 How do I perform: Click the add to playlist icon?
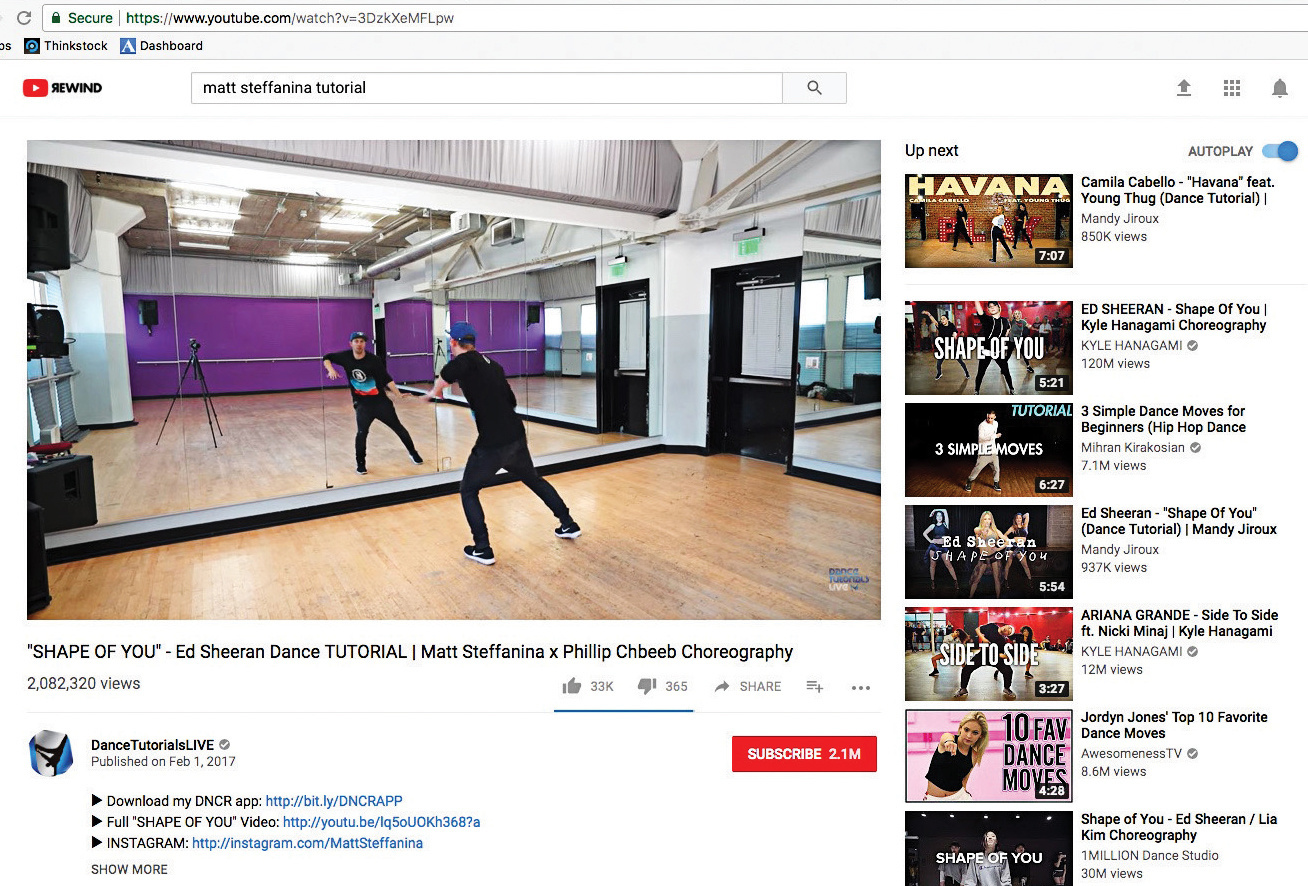815,687
